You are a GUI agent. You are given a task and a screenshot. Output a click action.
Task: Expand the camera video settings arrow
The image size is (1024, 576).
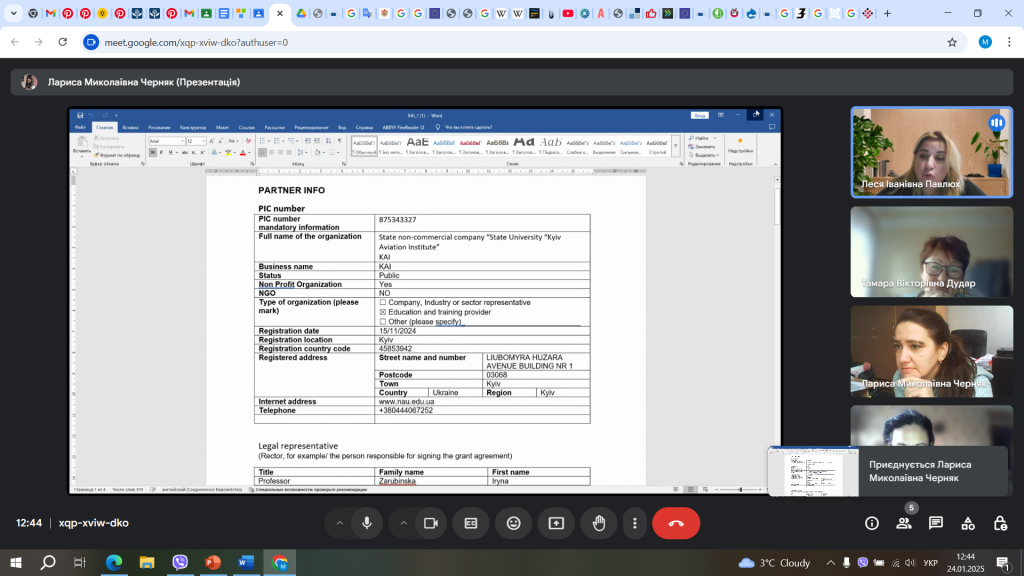pyautogui.click(x=403, y=523)
